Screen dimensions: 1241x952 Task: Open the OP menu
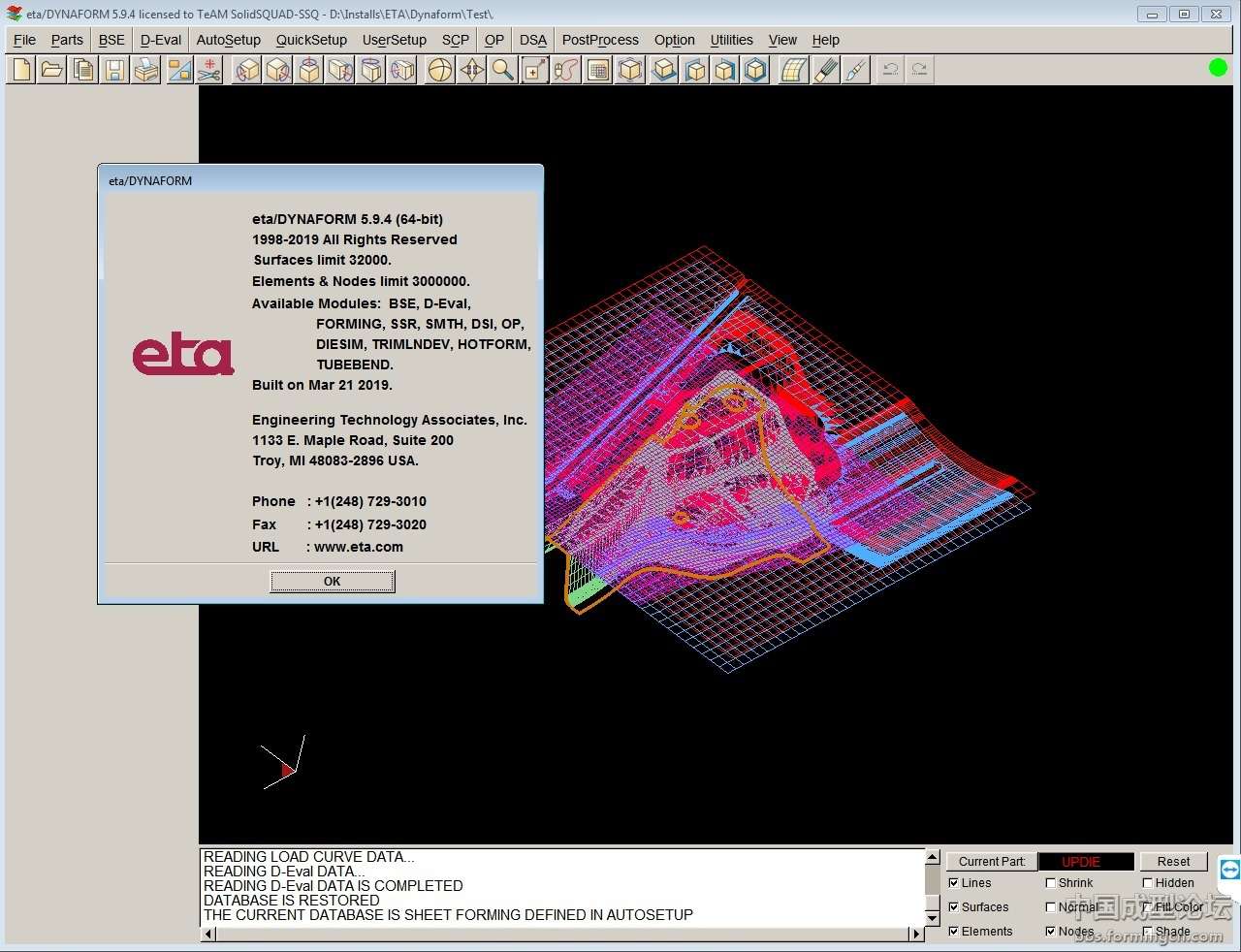click(494, 40)
